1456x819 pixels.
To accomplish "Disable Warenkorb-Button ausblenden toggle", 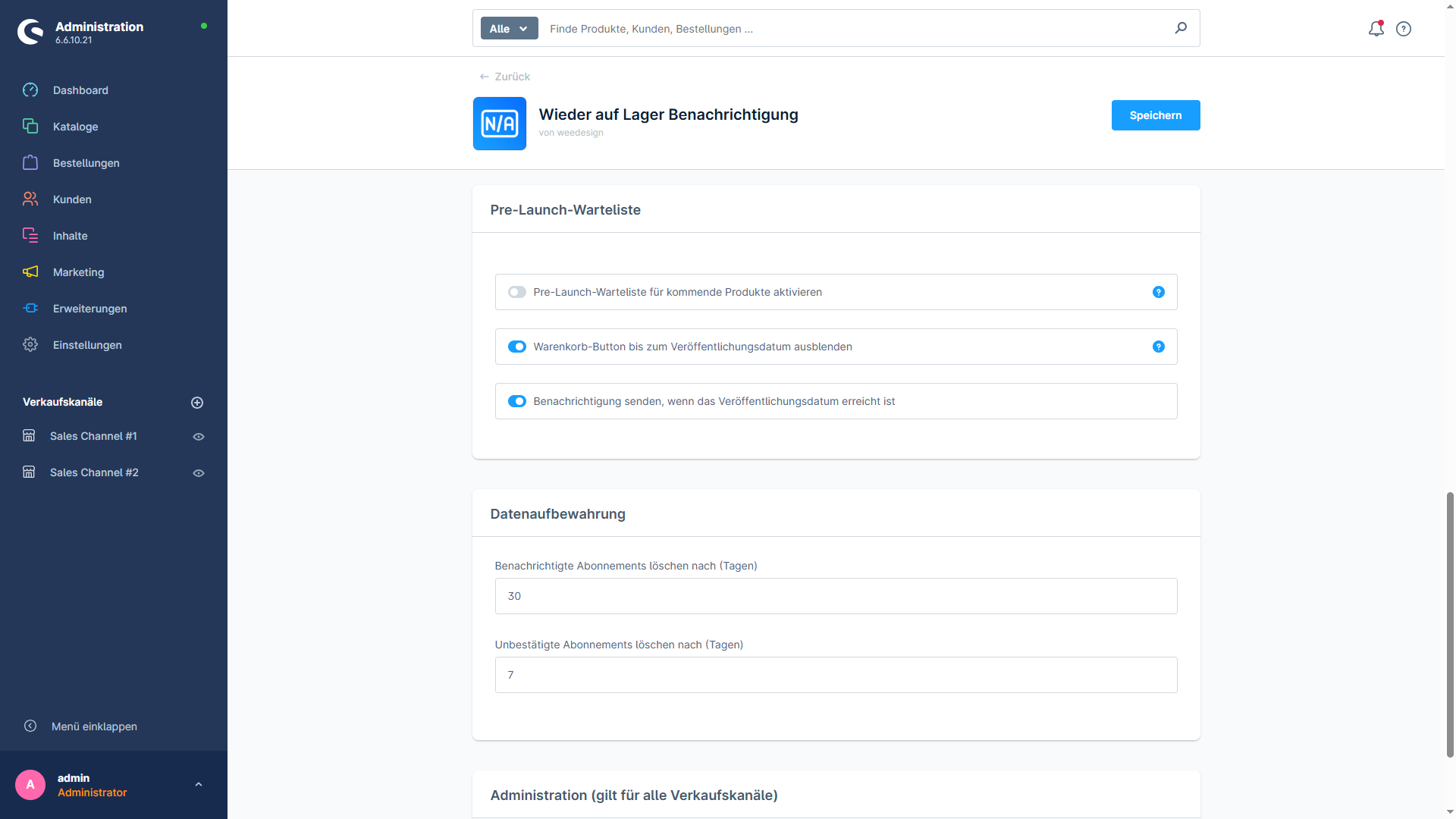I will (x=517, y=347).
